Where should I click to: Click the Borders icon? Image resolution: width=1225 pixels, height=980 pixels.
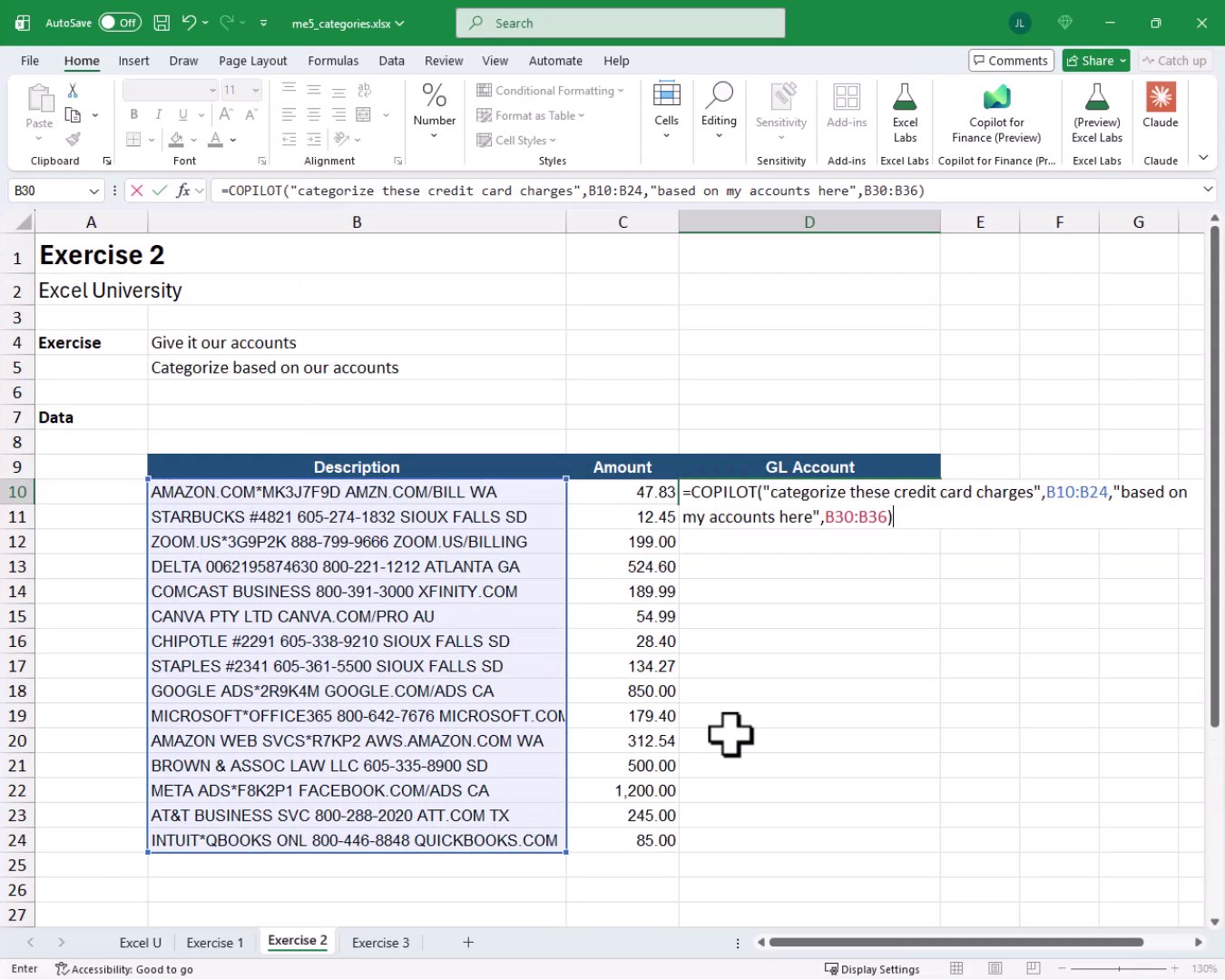coord(133,140)
